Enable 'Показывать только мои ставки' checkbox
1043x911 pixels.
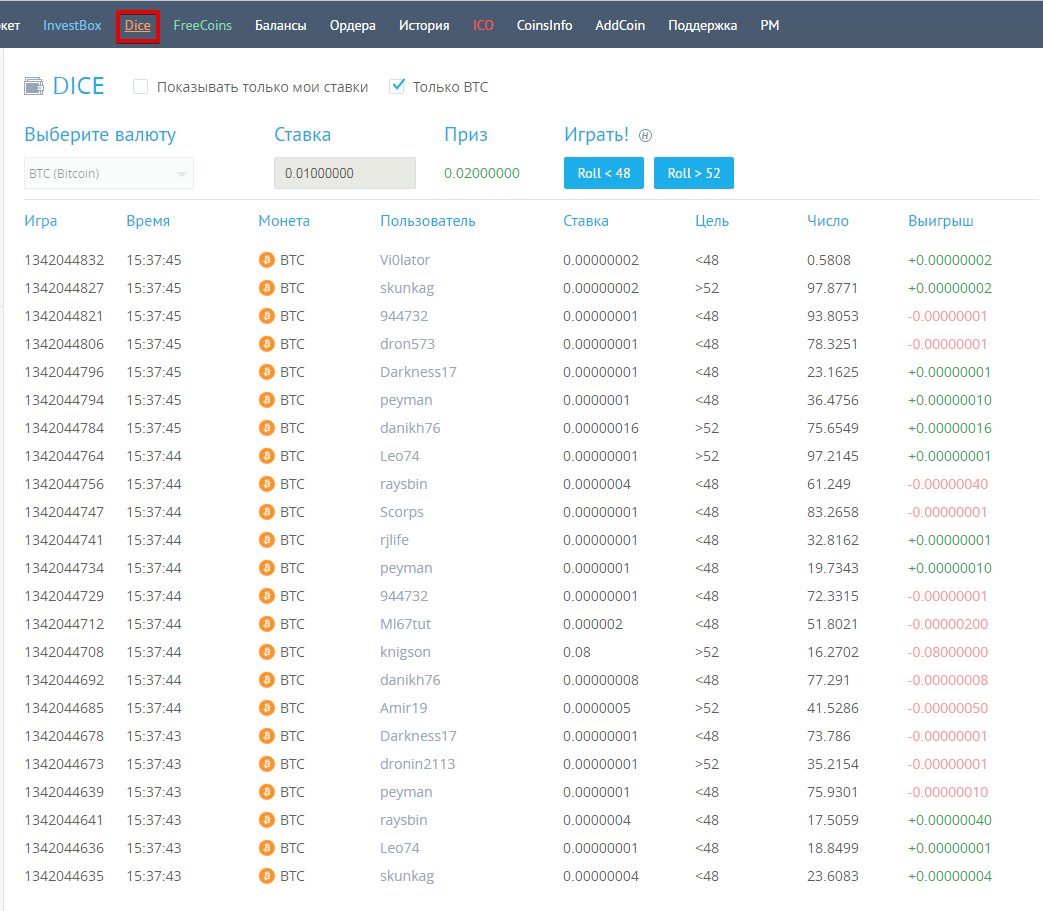pos(140,86)
